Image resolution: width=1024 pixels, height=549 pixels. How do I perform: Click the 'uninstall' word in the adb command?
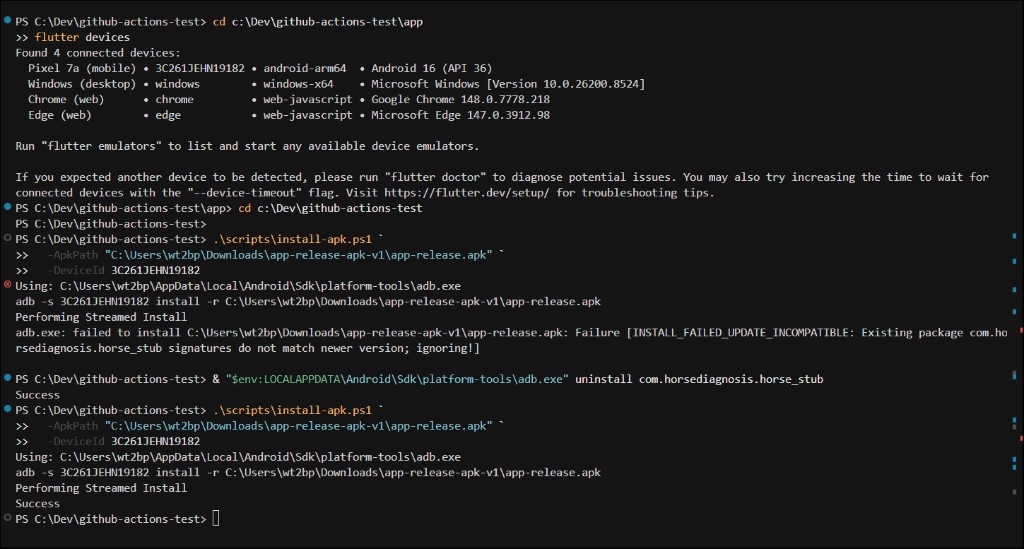click(x=603, y=379)
